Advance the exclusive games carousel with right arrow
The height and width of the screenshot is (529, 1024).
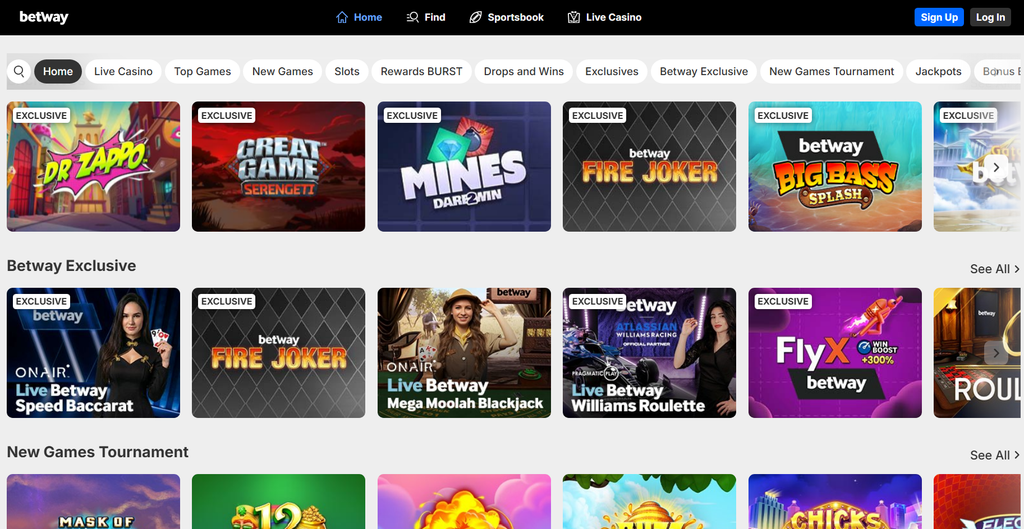pos(996,167)
